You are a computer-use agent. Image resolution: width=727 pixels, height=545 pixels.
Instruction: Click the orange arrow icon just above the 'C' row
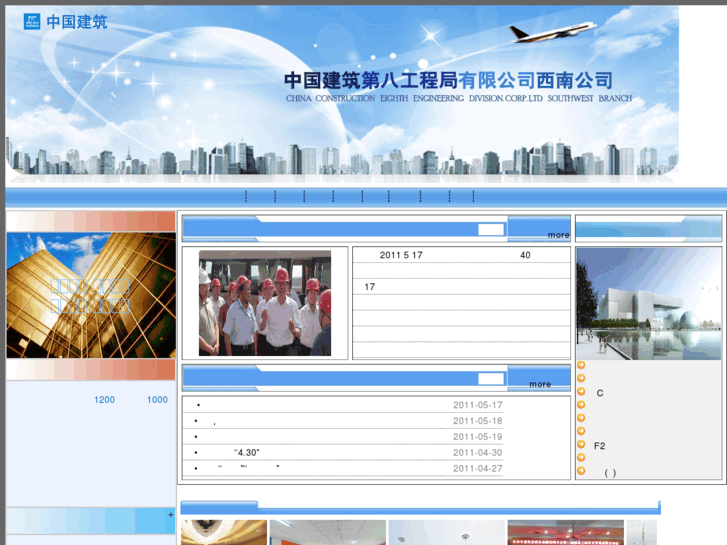click(581, 378)
